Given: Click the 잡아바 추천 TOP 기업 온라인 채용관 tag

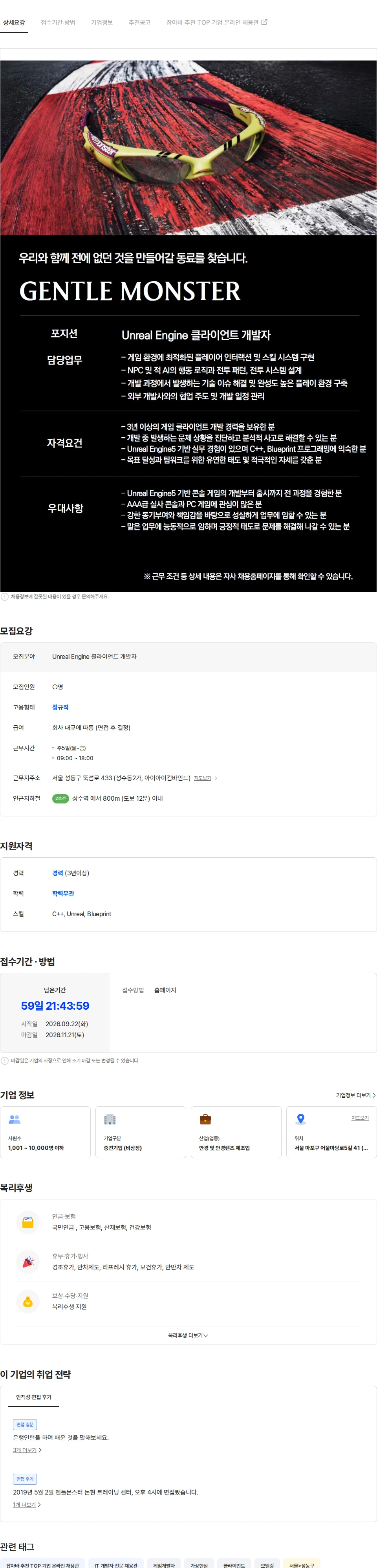Looking at the screenshot, I should pos(42,1564).
